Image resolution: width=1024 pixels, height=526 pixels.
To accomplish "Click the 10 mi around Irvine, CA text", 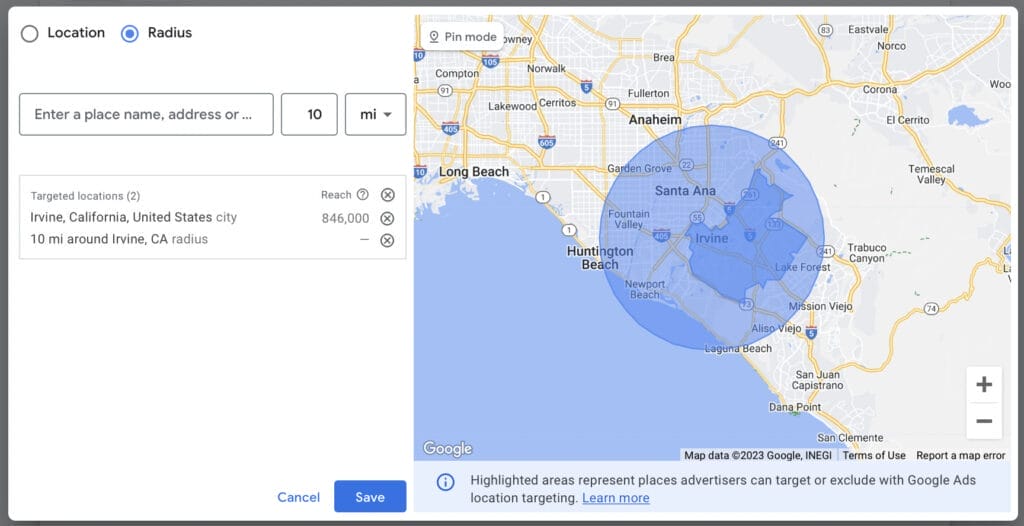I will tap(99, 239).
